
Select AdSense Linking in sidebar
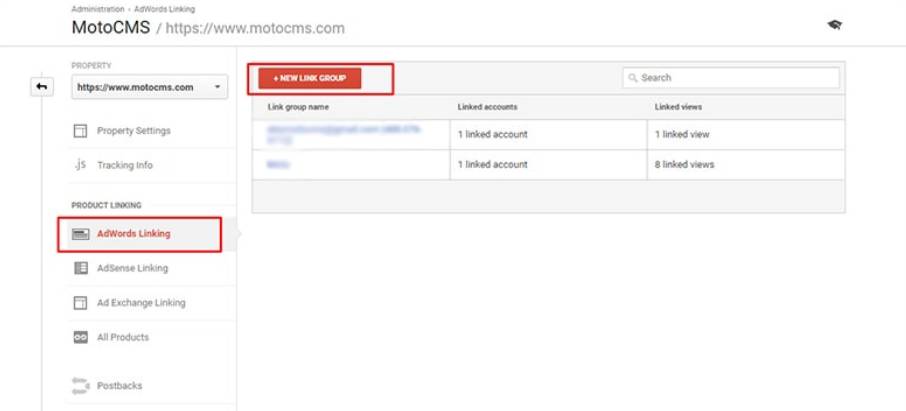[x=132, y=268]
